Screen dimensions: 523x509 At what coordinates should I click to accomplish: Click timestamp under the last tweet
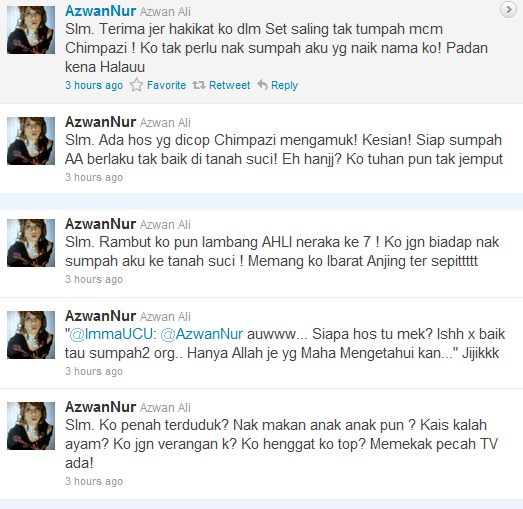[x=94, y=481]
